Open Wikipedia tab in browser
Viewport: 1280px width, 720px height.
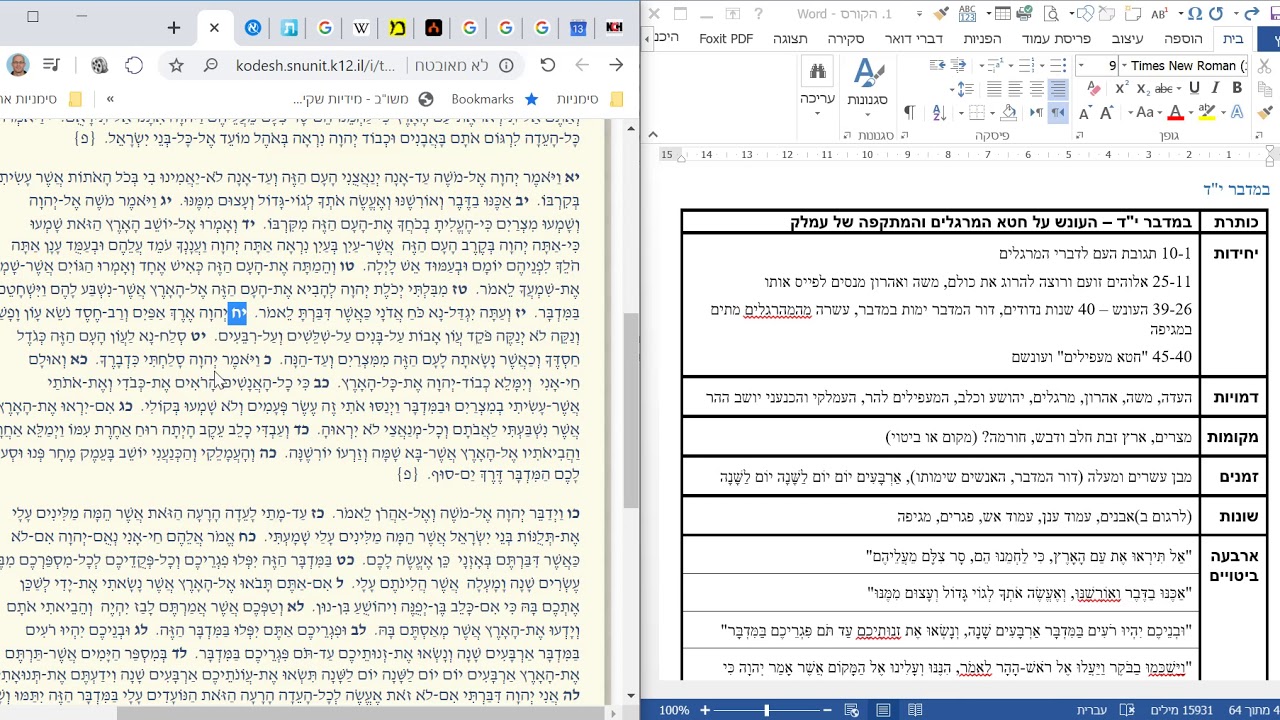pos(361,28)
